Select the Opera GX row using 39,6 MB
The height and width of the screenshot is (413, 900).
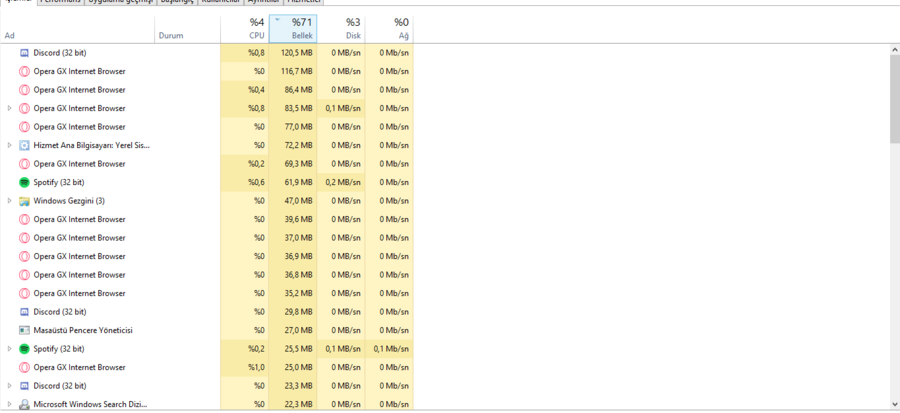pos(79,219)
